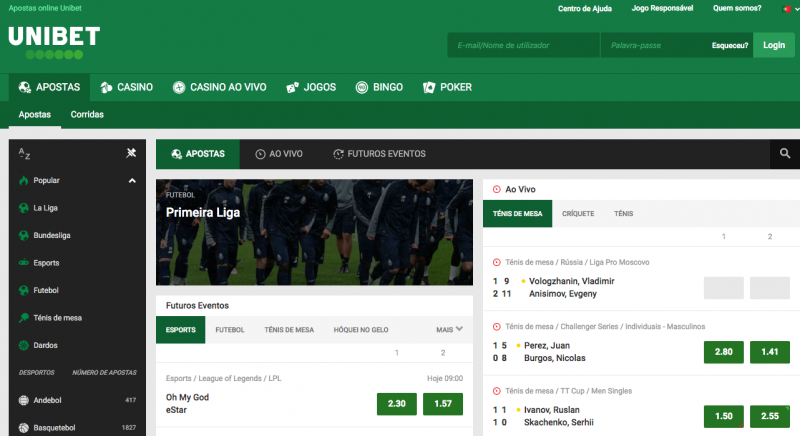Focus the E-mail/Nome de utilizador field

(523, 45)
